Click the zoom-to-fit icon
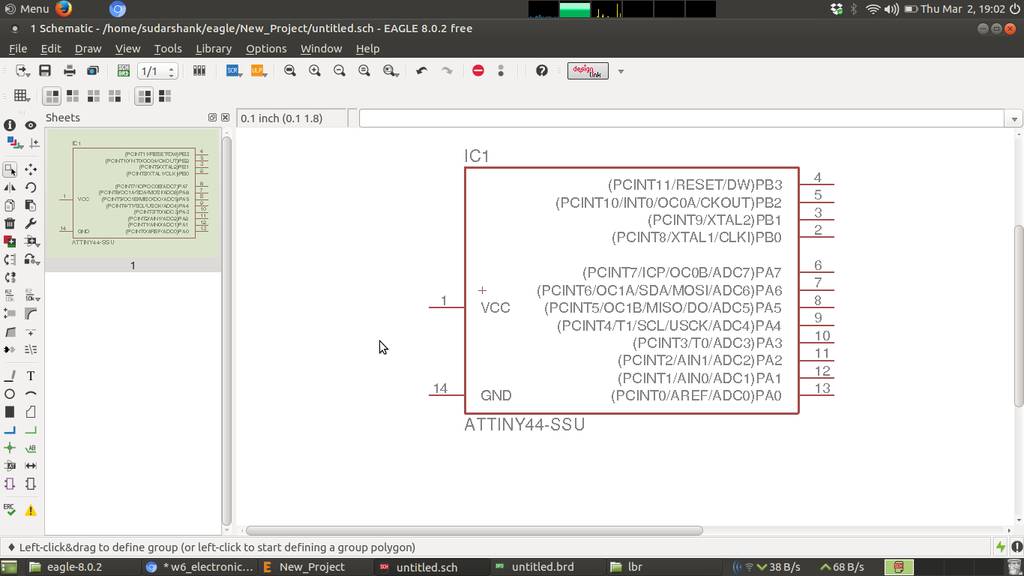Screen dimensions: 1024x576 pos(290,71)
